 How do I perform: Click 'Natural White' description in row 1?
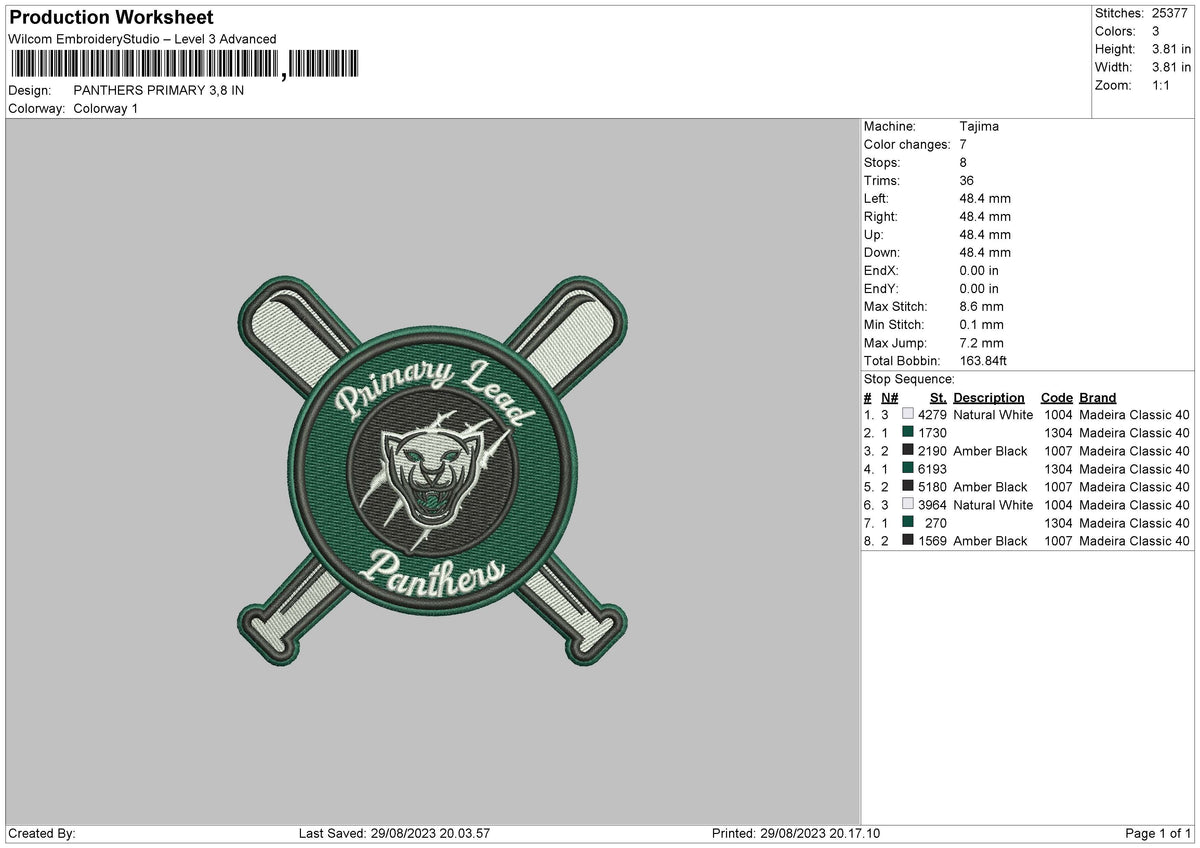coord(993,415)
